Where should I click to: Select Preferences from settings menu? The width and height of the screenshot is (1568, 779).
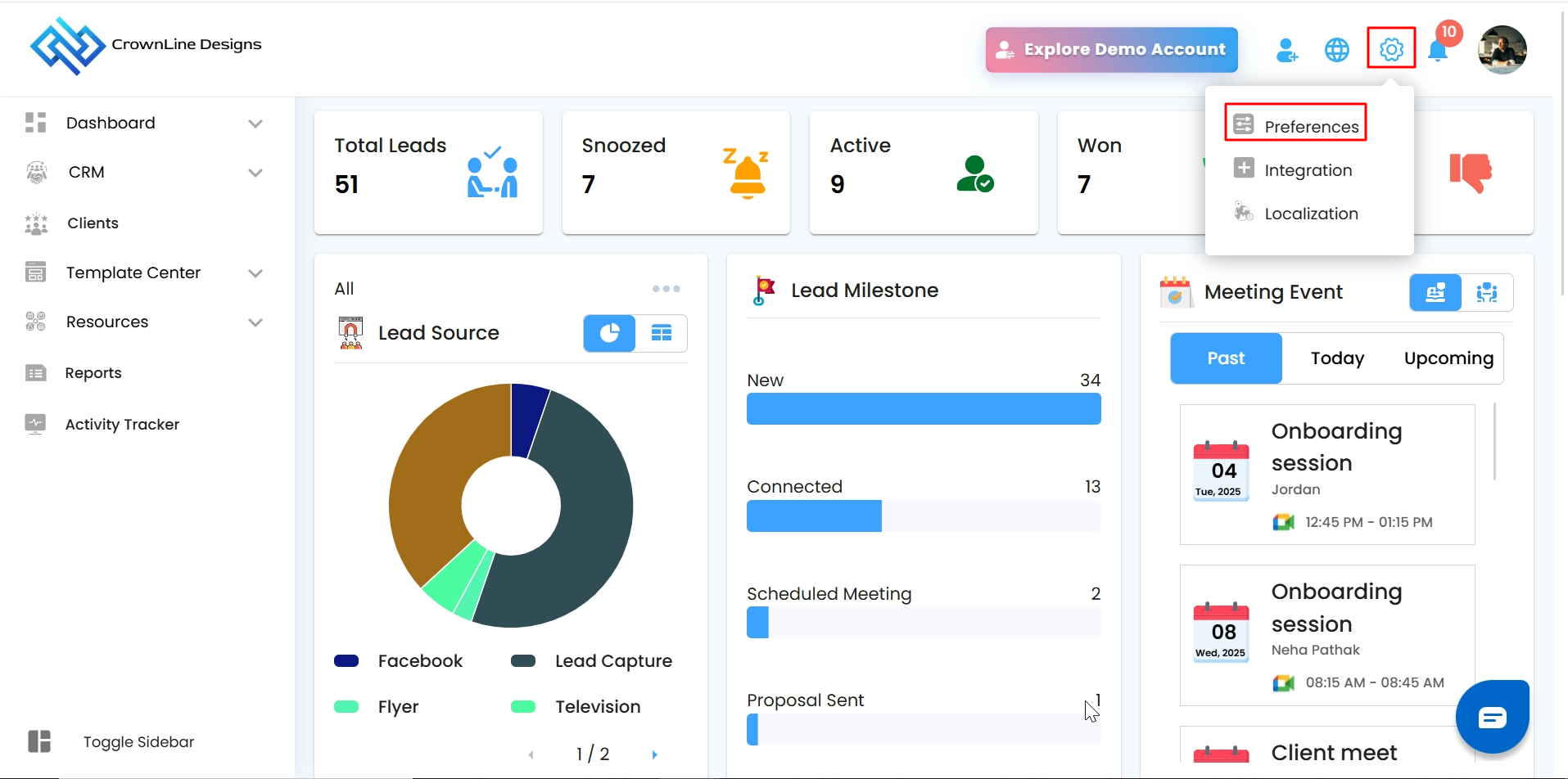point(1295,126)
